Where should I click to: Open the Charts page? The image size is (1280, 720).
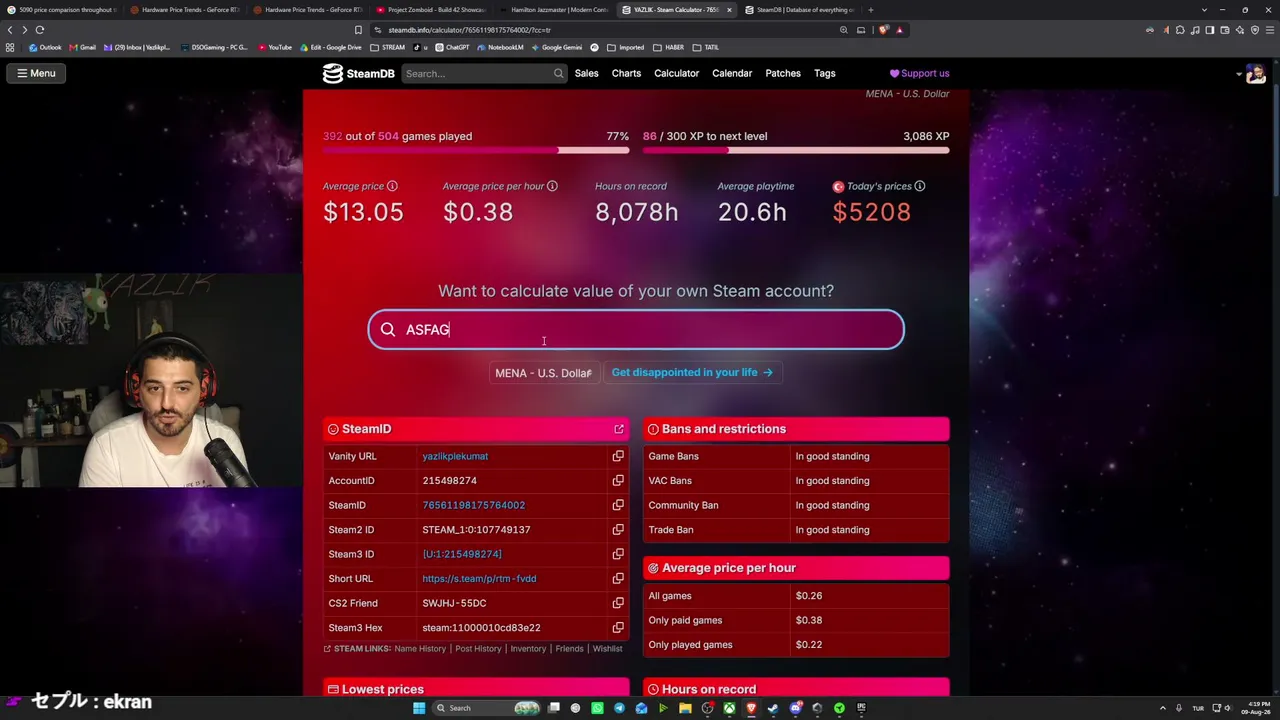coord(626,73)
